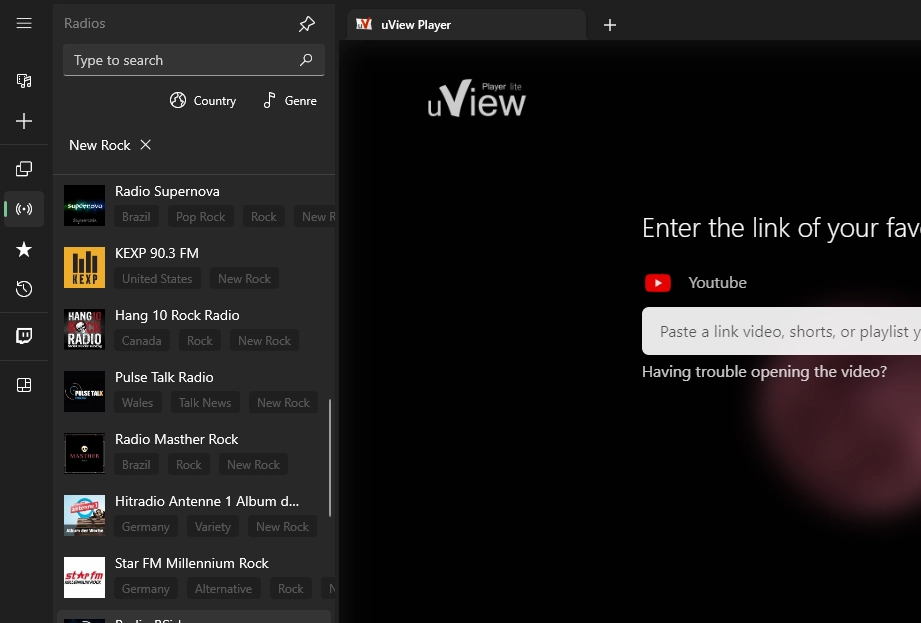Click Brazil tag under Radio Supernova
Image resolution: width=921 pixels, height=623 pixels.
136,217
